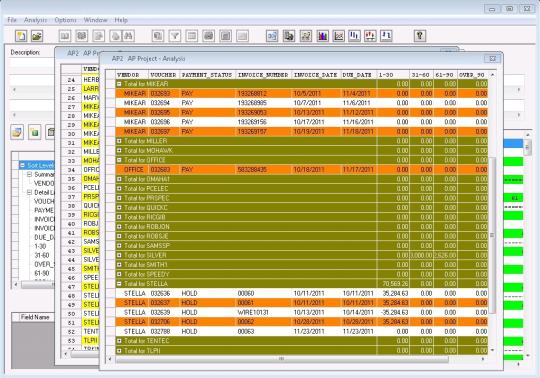Click the OVER_90 column header
The width and height of the screenshot is (540, 378).
[x=472, y=75]
